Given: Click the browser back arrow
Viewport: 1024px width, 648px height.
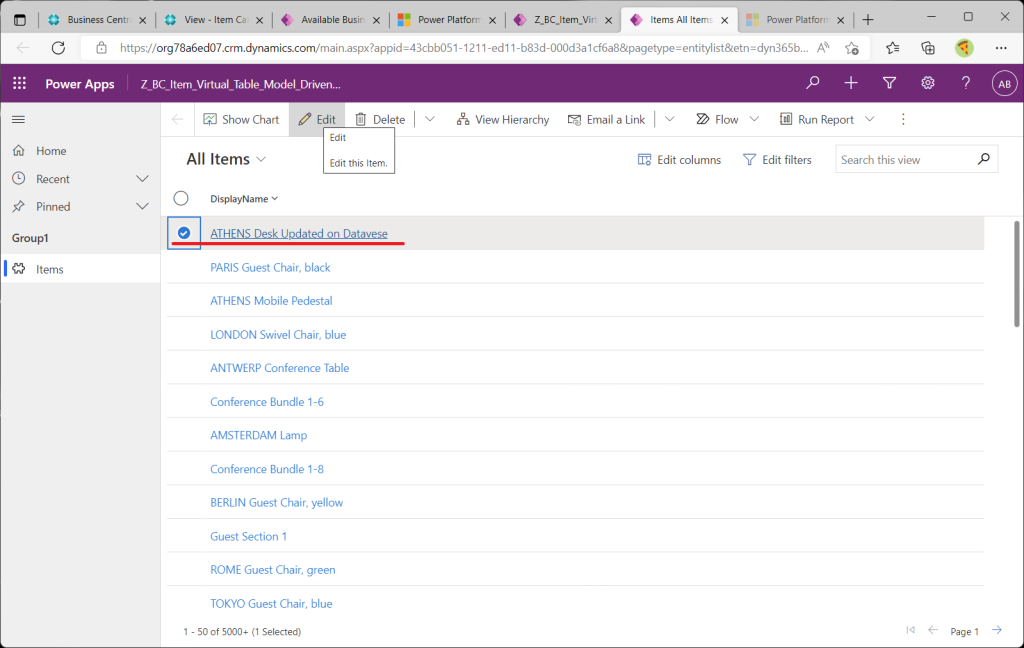Looking at the screenshot, I should (x=23, y=48).
